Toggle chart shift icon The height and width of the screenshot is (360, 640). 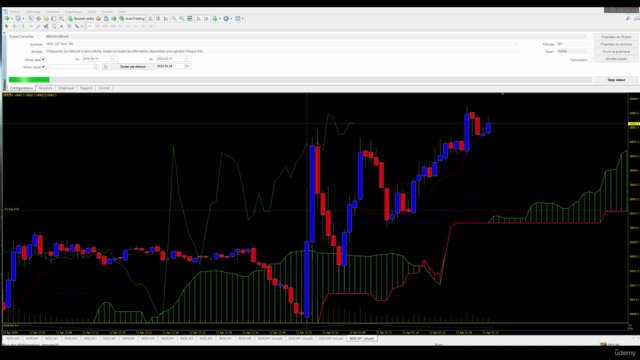pos(206,19)
